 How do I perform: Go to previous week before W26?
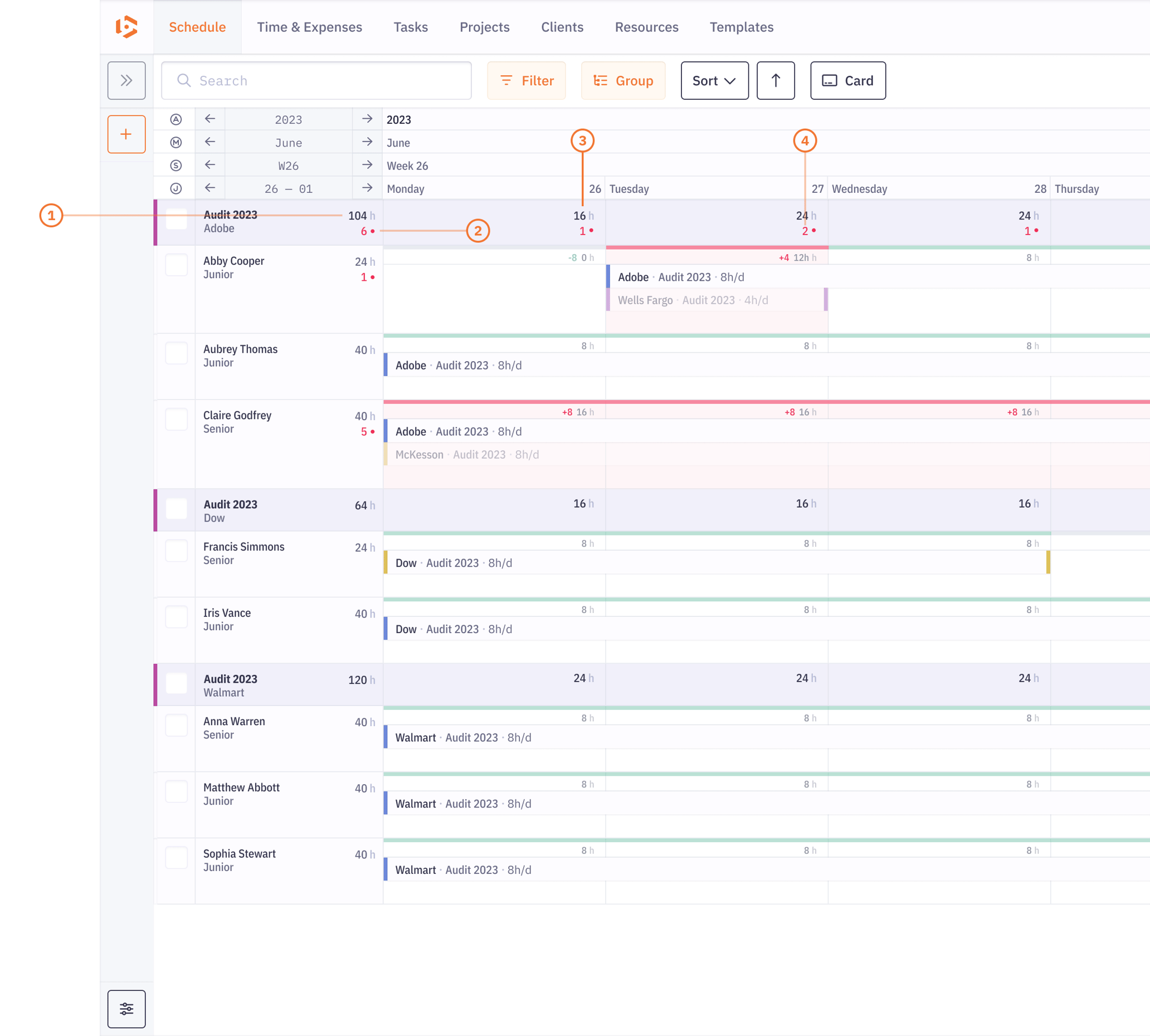click(210, 165)
